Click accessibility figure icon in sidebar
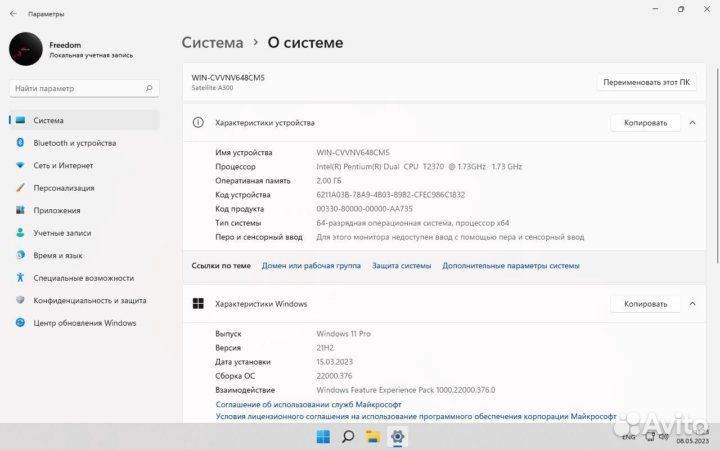Screen dimensions: 720x450 click(20, 278)
